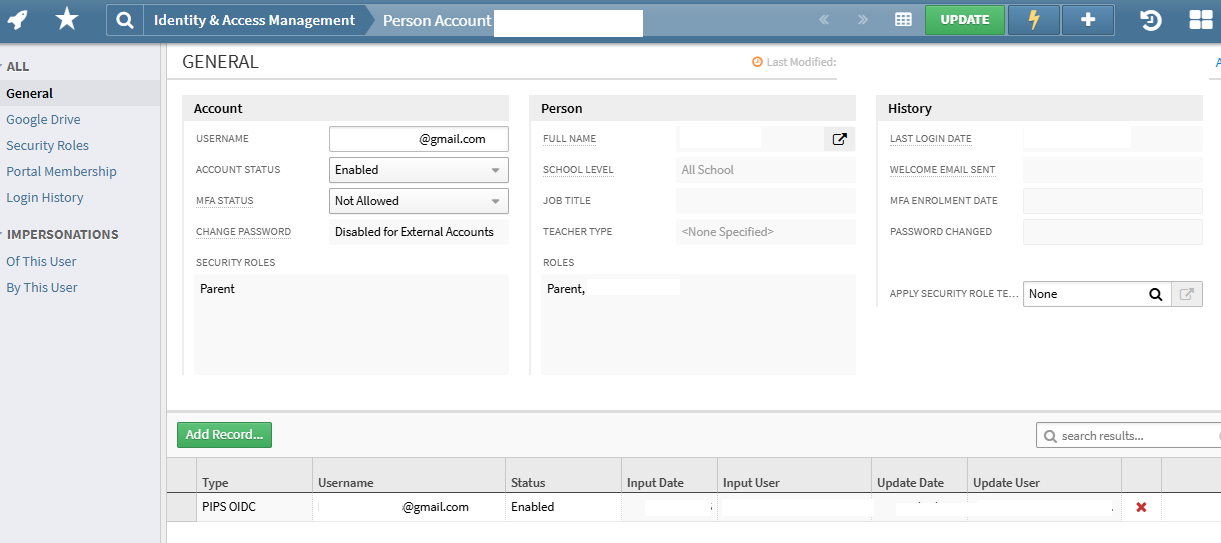The height and width of the screenshot is (543, 1221).
Task: Click the Last Modified clock icon
Action: (757, 62)
